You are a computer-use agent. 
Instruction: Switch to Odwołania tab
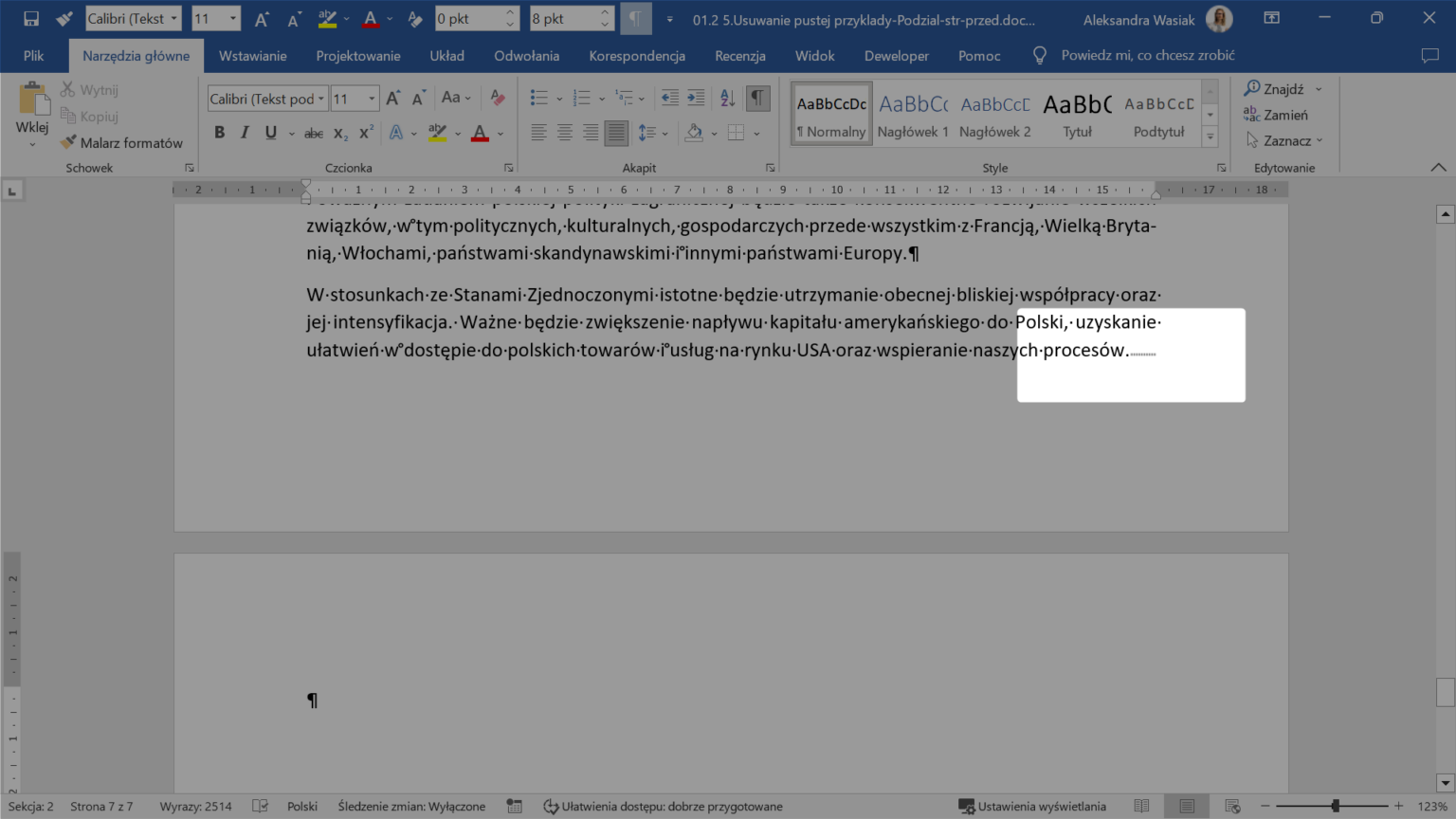coord(526,56)
